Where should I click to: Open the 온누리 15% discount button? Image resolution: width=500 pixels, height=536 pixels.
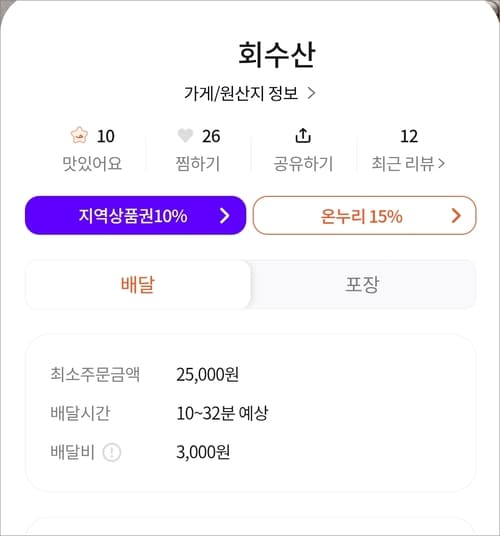pos(364,215)
